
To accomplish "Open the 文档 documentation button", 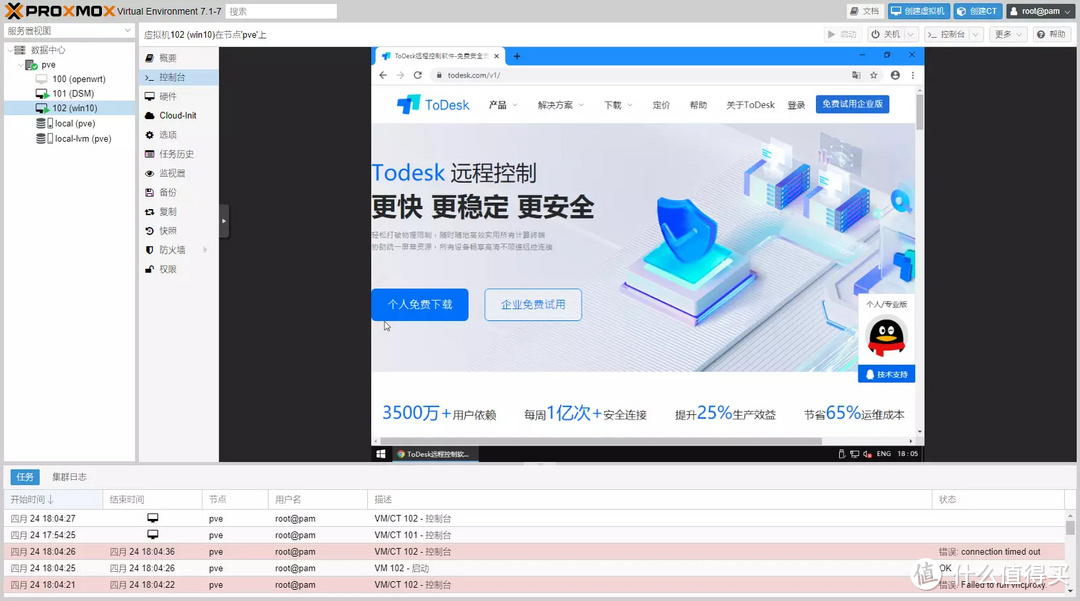I will 865,11.
